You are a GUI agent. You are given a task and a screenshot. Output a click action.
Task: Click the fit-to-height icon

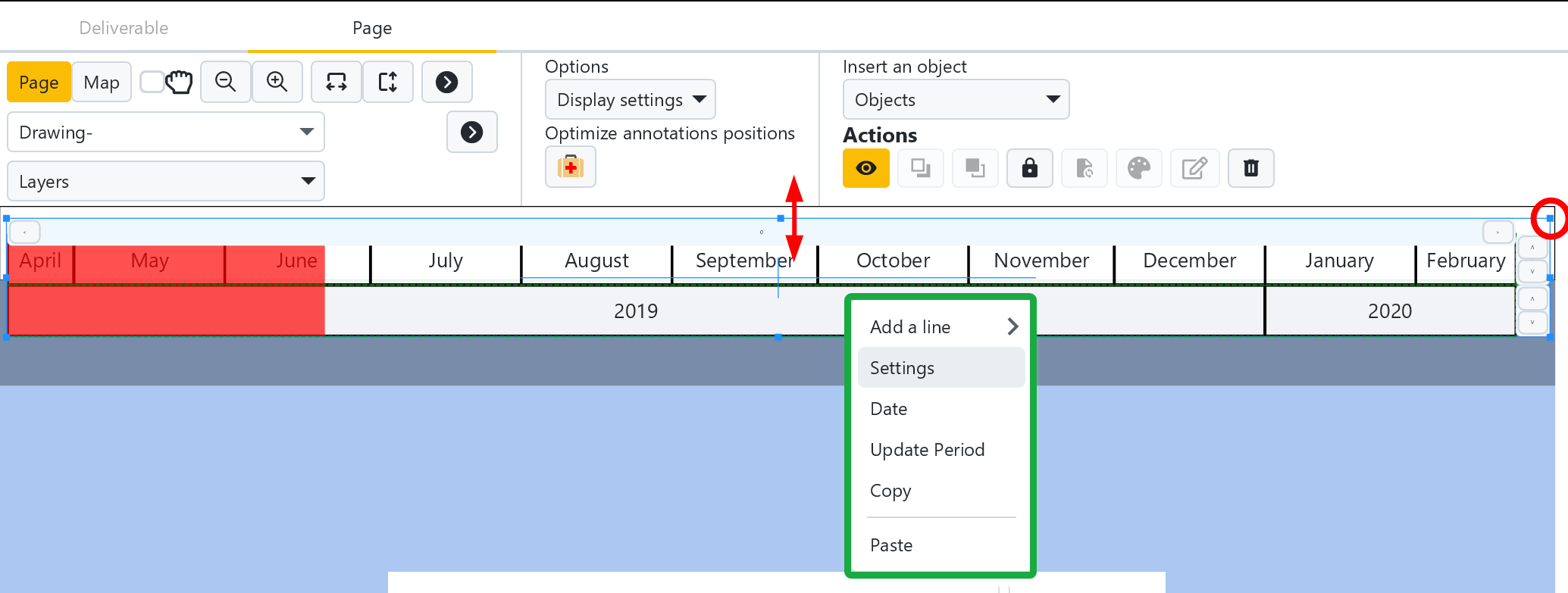[388, 82]
